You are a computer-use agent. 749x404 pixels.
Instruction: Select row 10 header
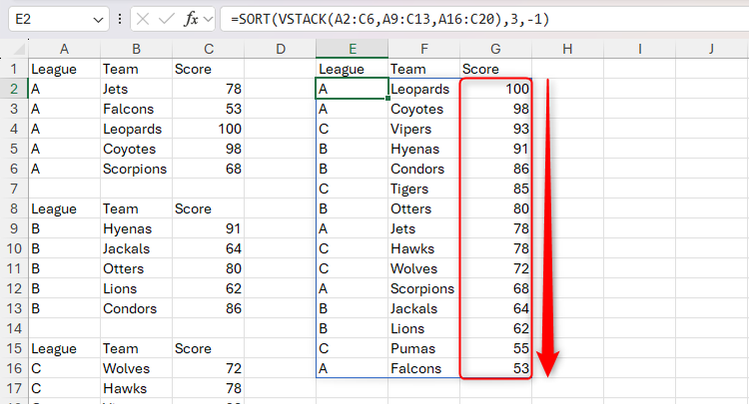click(14, 249)
